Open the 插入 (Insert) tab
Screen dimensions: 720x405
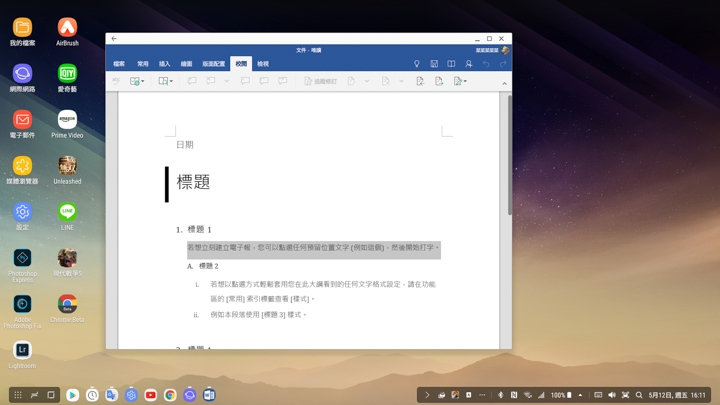pos(164,64)
